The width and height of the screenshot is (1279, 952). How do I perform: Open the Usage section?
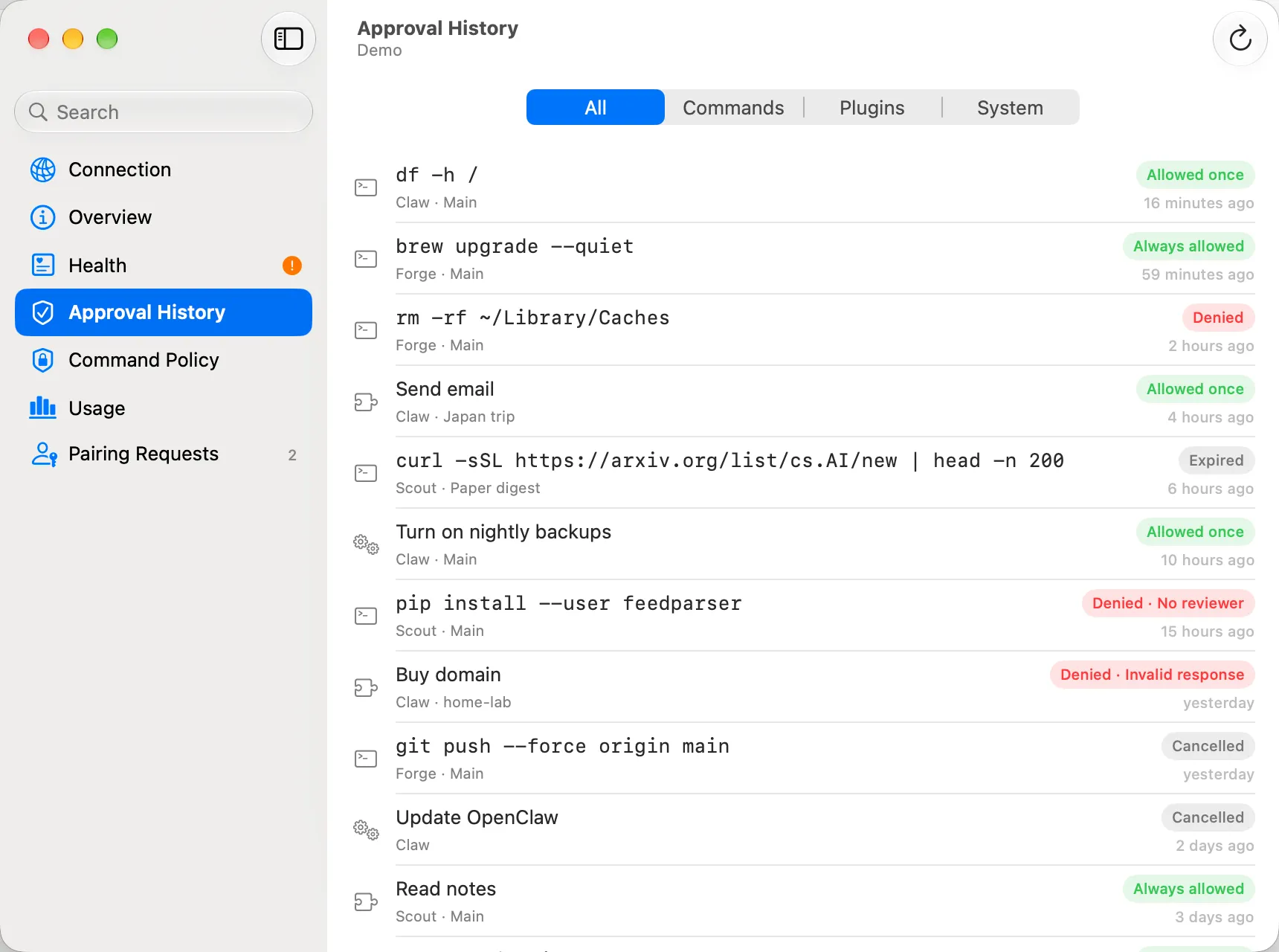tap(164, 408)
